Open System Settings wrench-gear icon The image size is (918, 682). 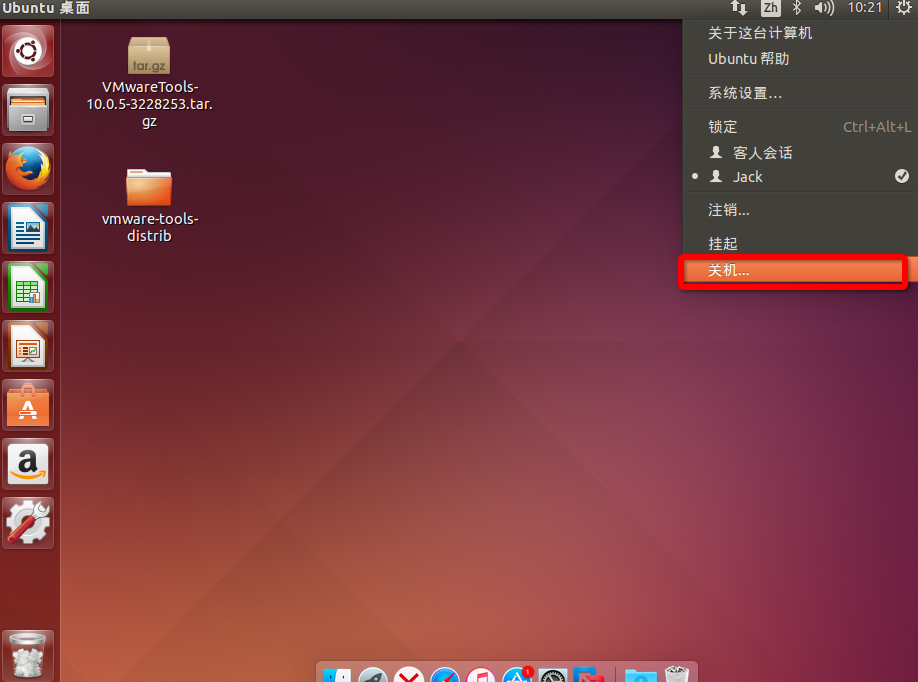pyautogui.click(x=28, y=523)
